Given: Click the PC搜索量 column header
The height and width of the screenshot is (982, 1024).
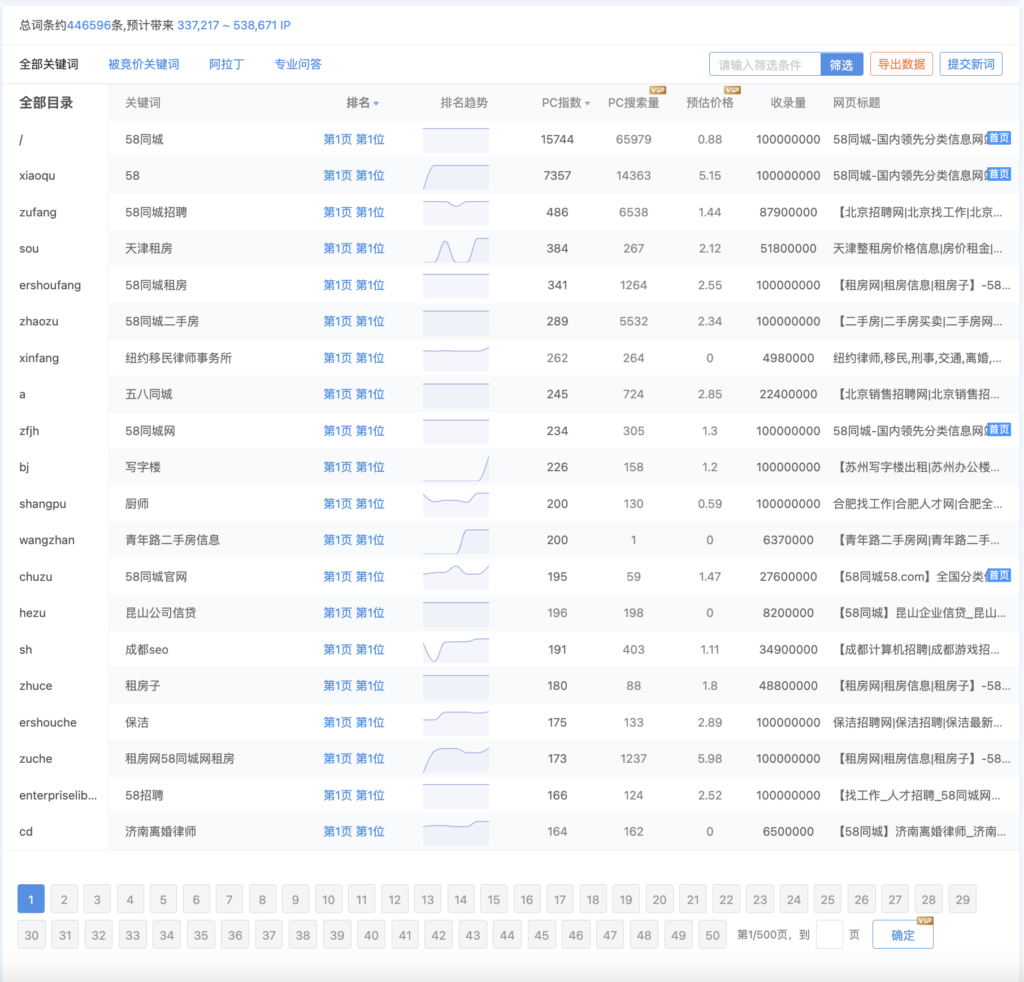Looking at the screenshot, I should [x=633, y=103].
